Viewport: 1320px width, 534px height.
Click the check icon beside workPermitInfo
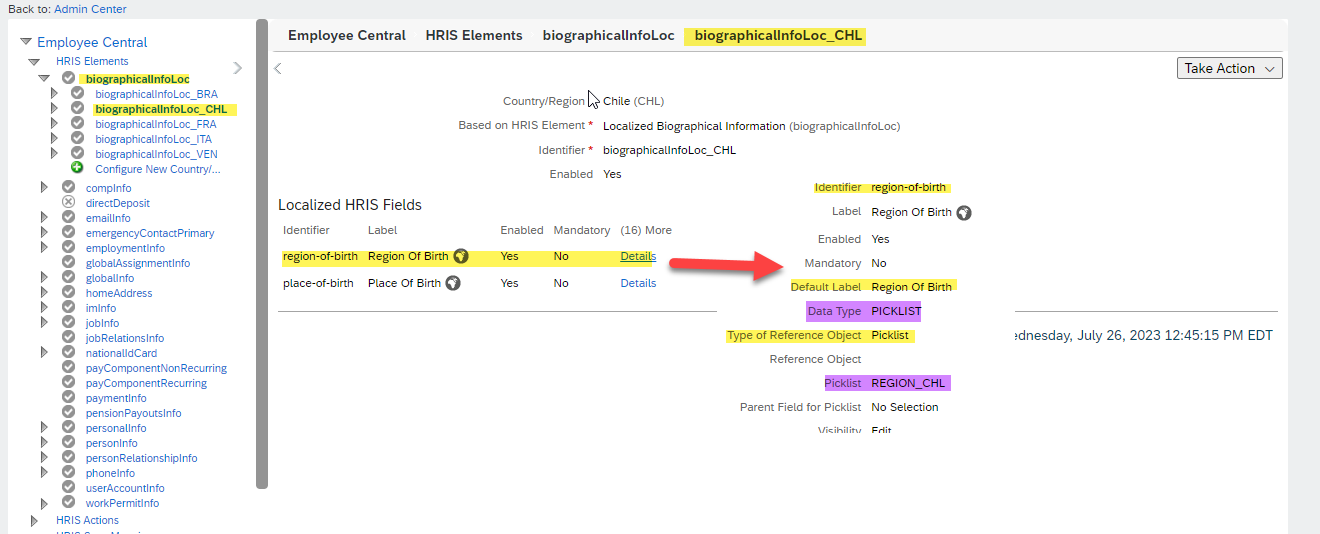coord(68,502)
